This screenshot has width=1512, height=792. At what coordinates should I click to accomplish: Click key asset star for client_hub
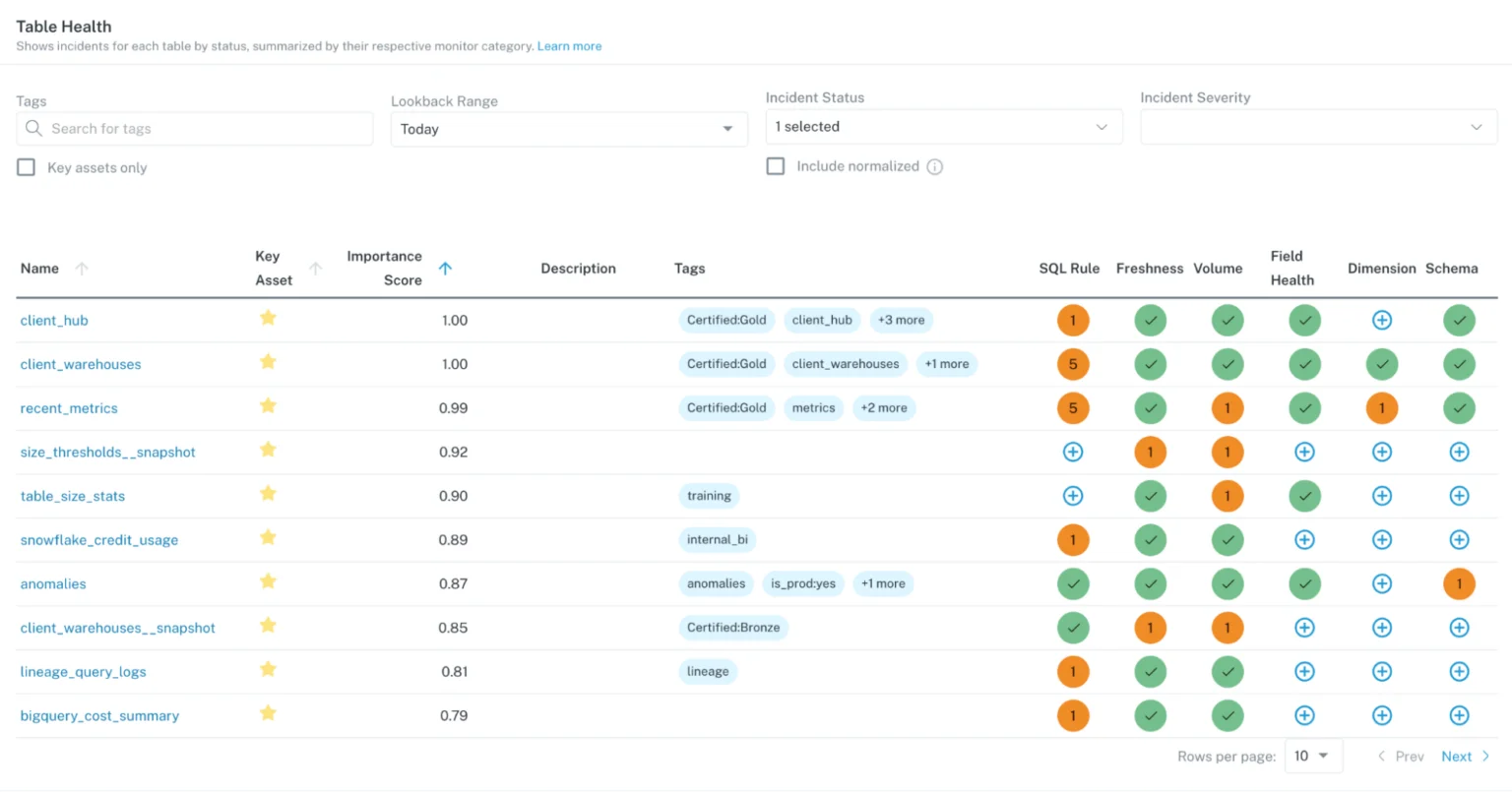268,318
